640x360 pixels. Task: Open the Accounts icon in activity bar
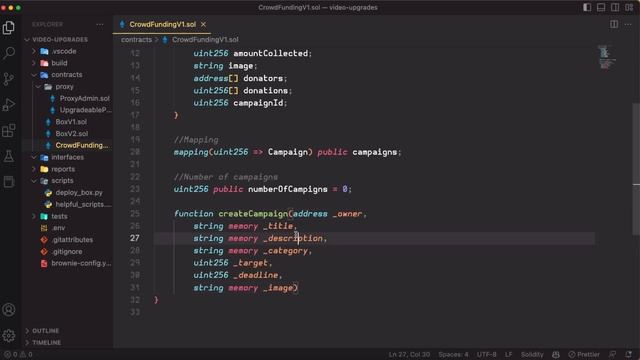point(9,310)
